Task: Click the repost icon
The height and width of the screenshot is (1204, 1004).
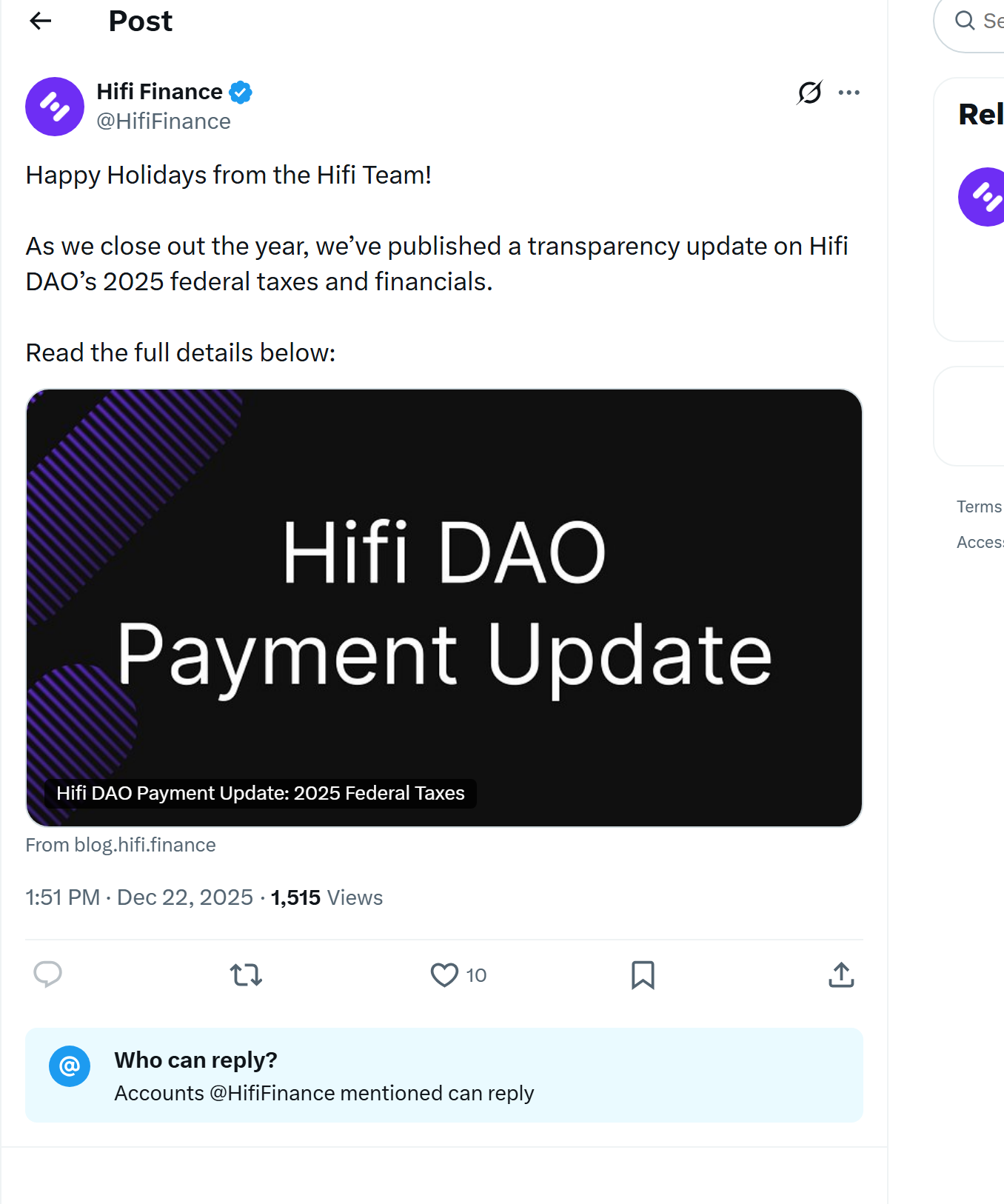Action: point(245,976)
